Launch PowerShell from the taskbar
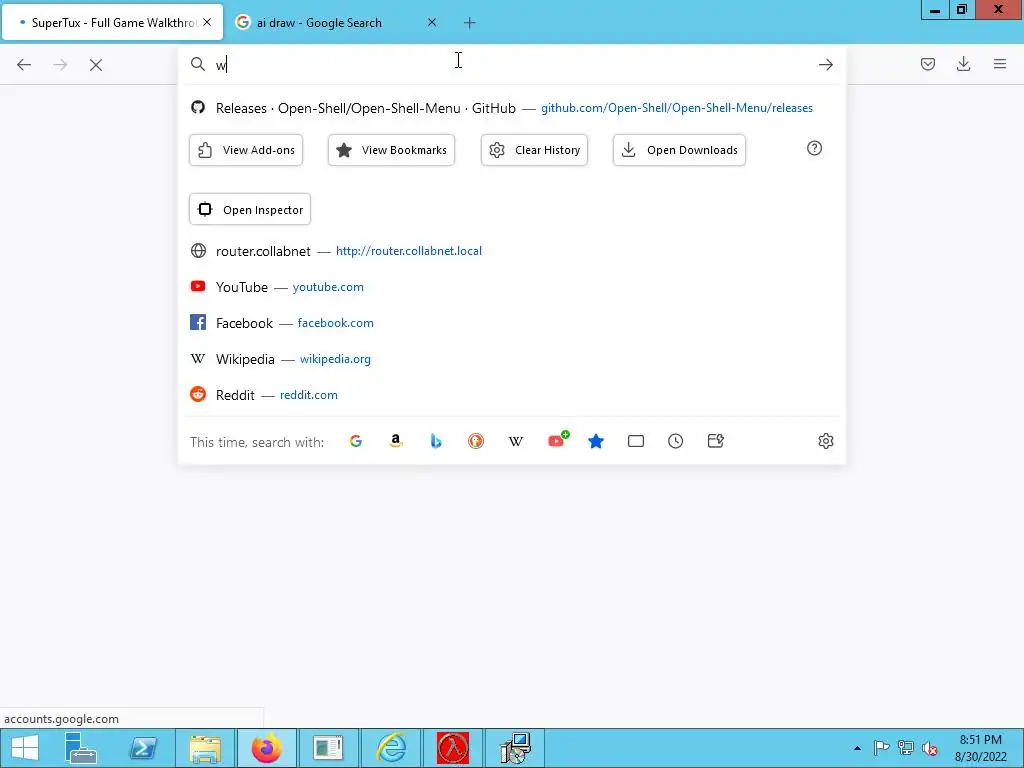The width and height of the screenshot is (1024, 768). [143, 748]
